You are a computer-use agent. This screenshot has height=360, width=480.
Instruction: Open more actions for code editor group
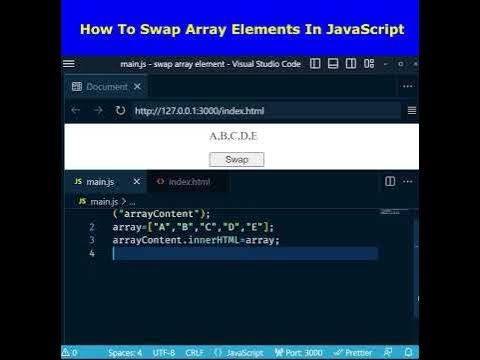[x=408, y=181]
